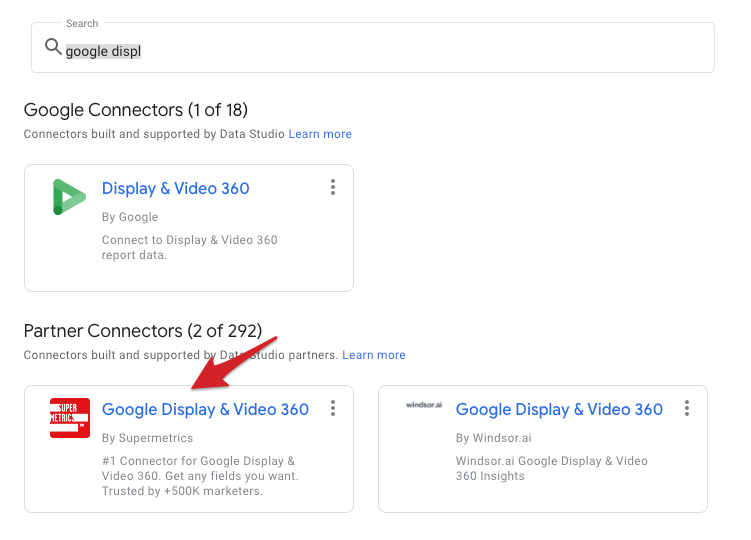Open more options for Windsor.ai connector
751x540 pixels.
[687, 408]
